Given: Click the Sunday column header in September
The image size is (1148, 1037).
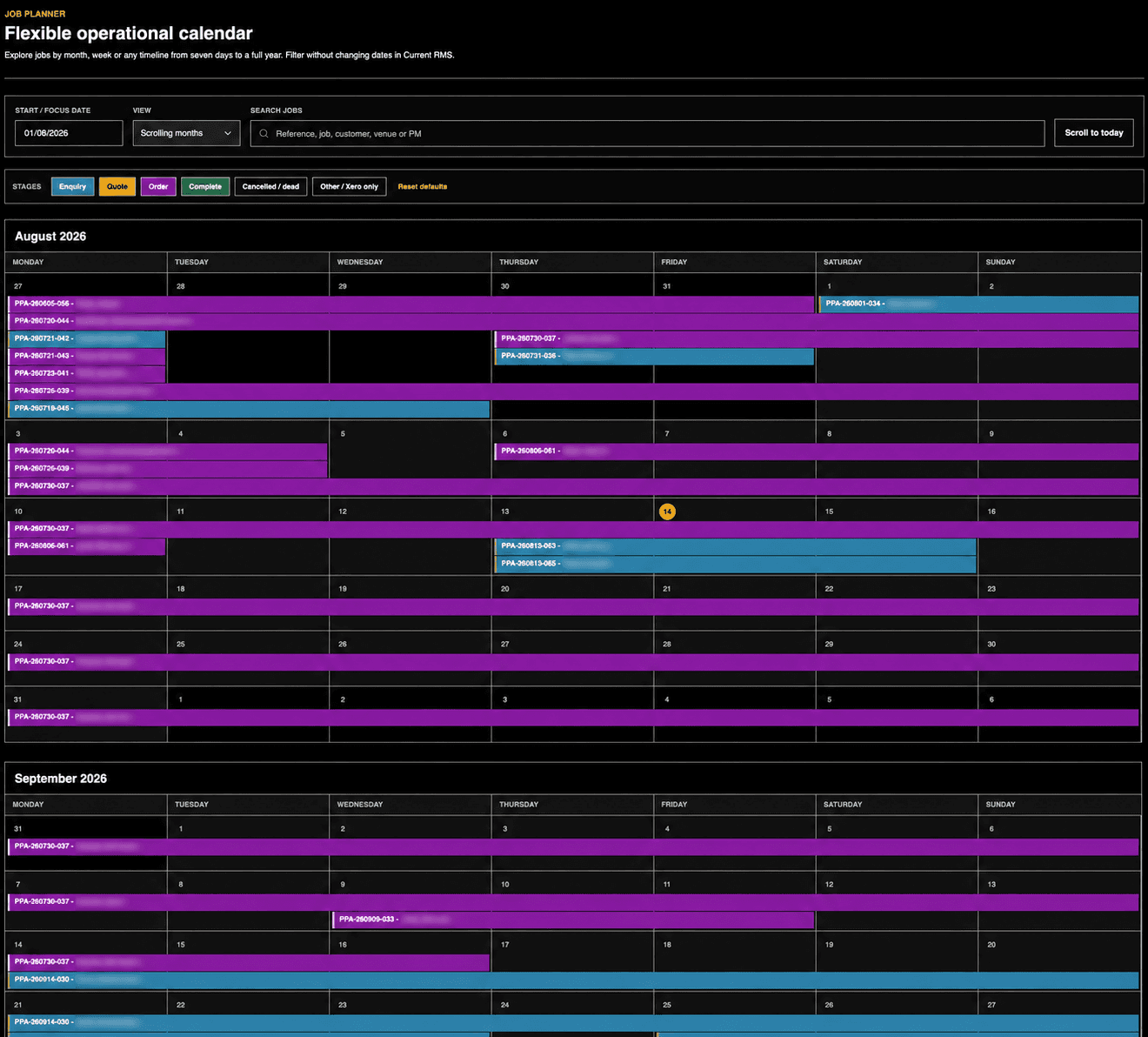Looking at the screenshot, I should pos(1000,805).
